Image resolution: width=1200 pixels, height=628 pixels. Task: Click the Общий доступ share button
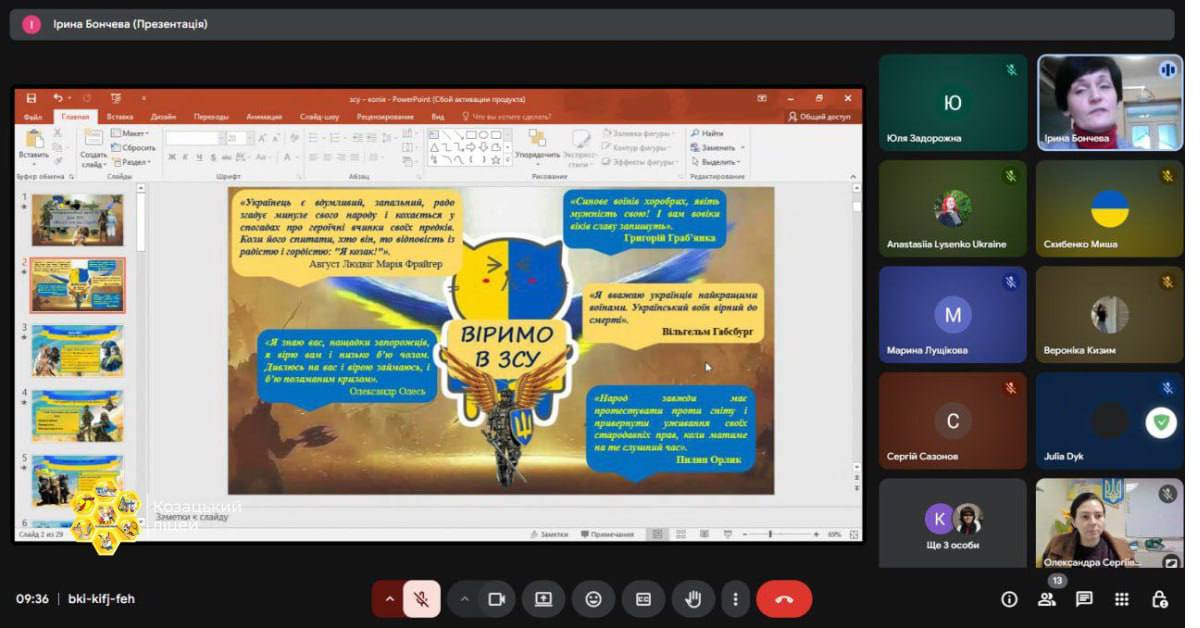tap(820, 116)
